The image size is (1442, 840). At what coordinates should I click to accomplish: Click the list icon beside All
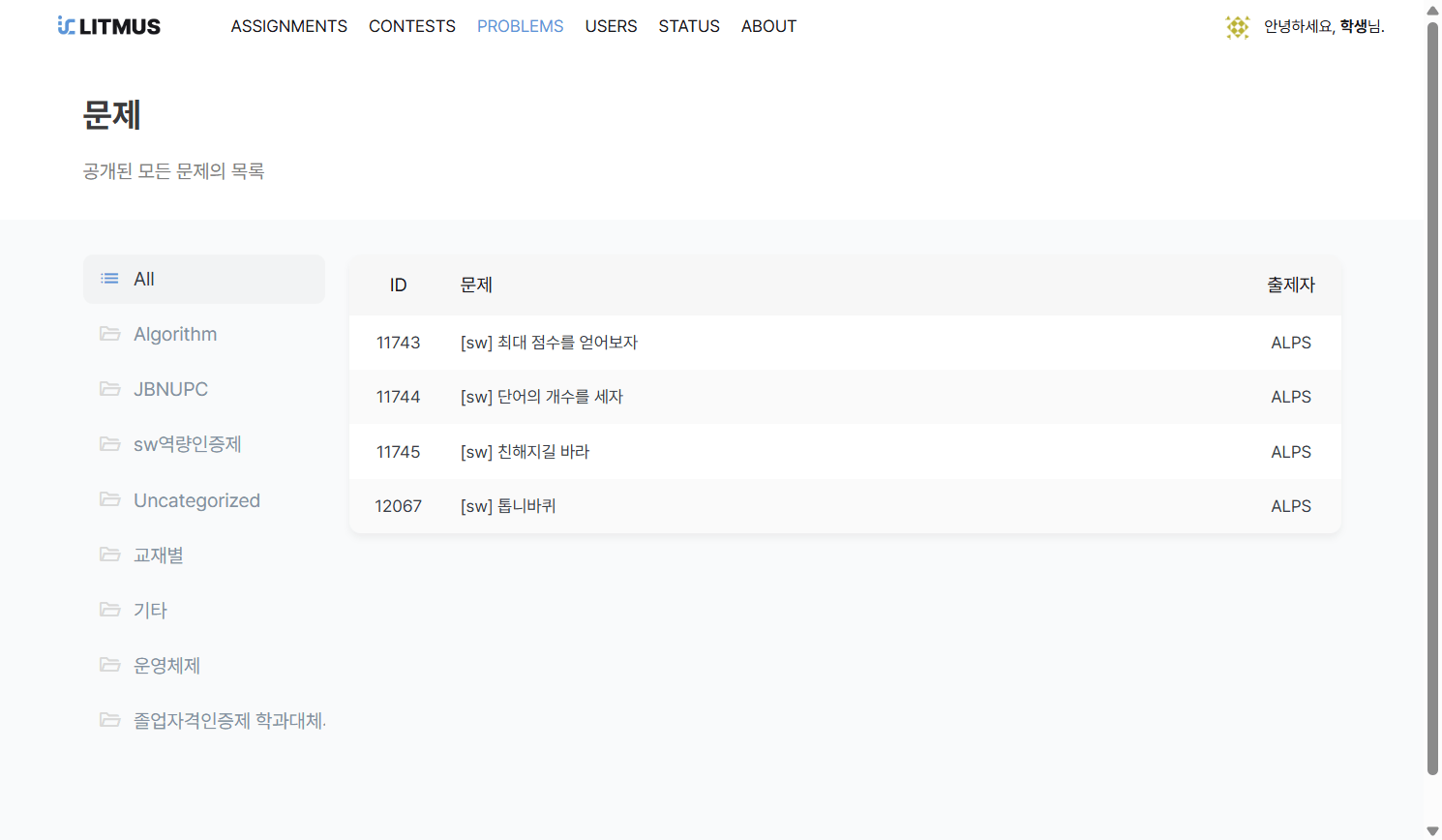(x=110, y=279)
